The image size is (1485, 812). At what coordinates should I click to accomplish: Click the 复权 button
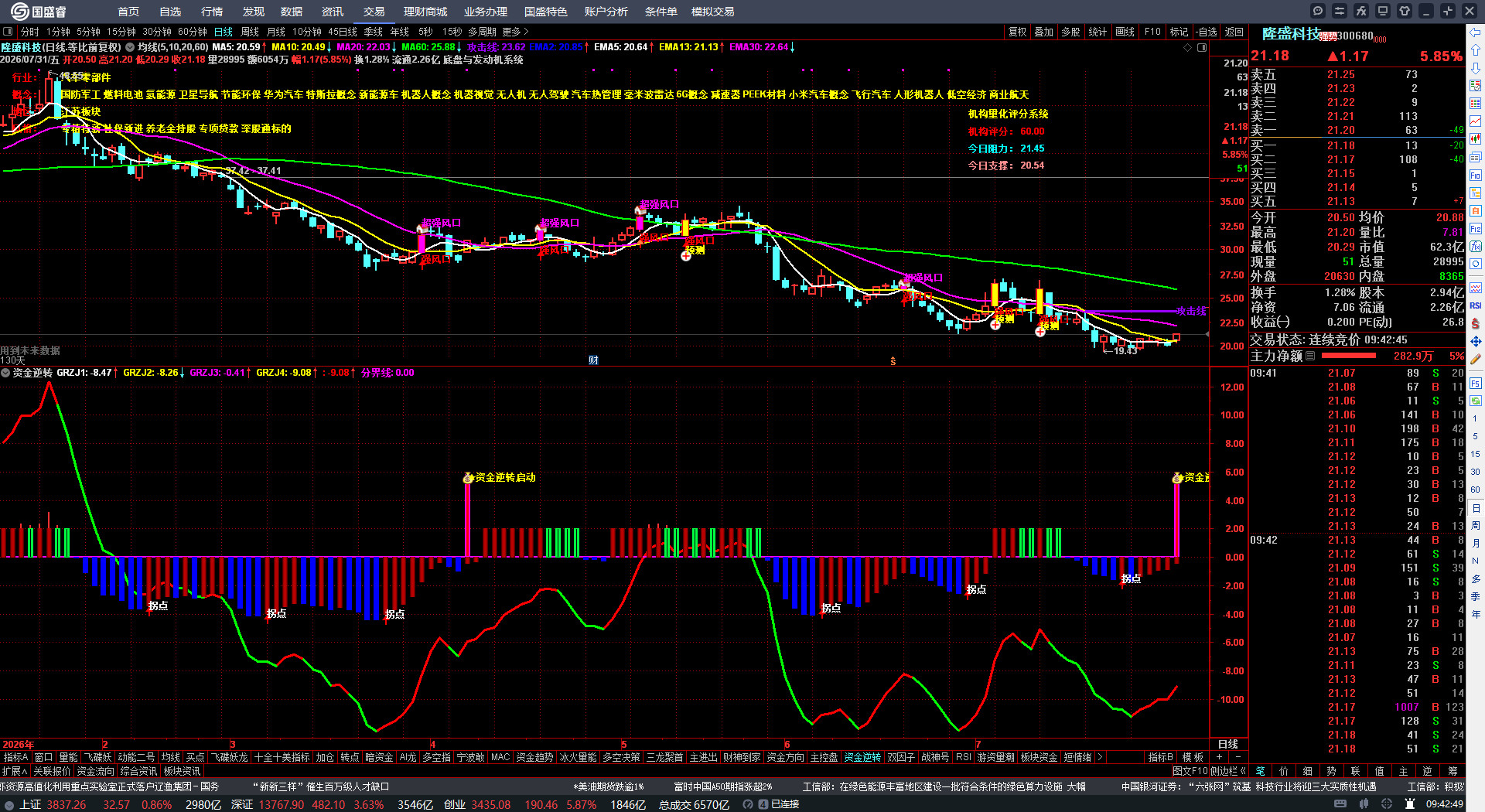[x=1018, y=32]
